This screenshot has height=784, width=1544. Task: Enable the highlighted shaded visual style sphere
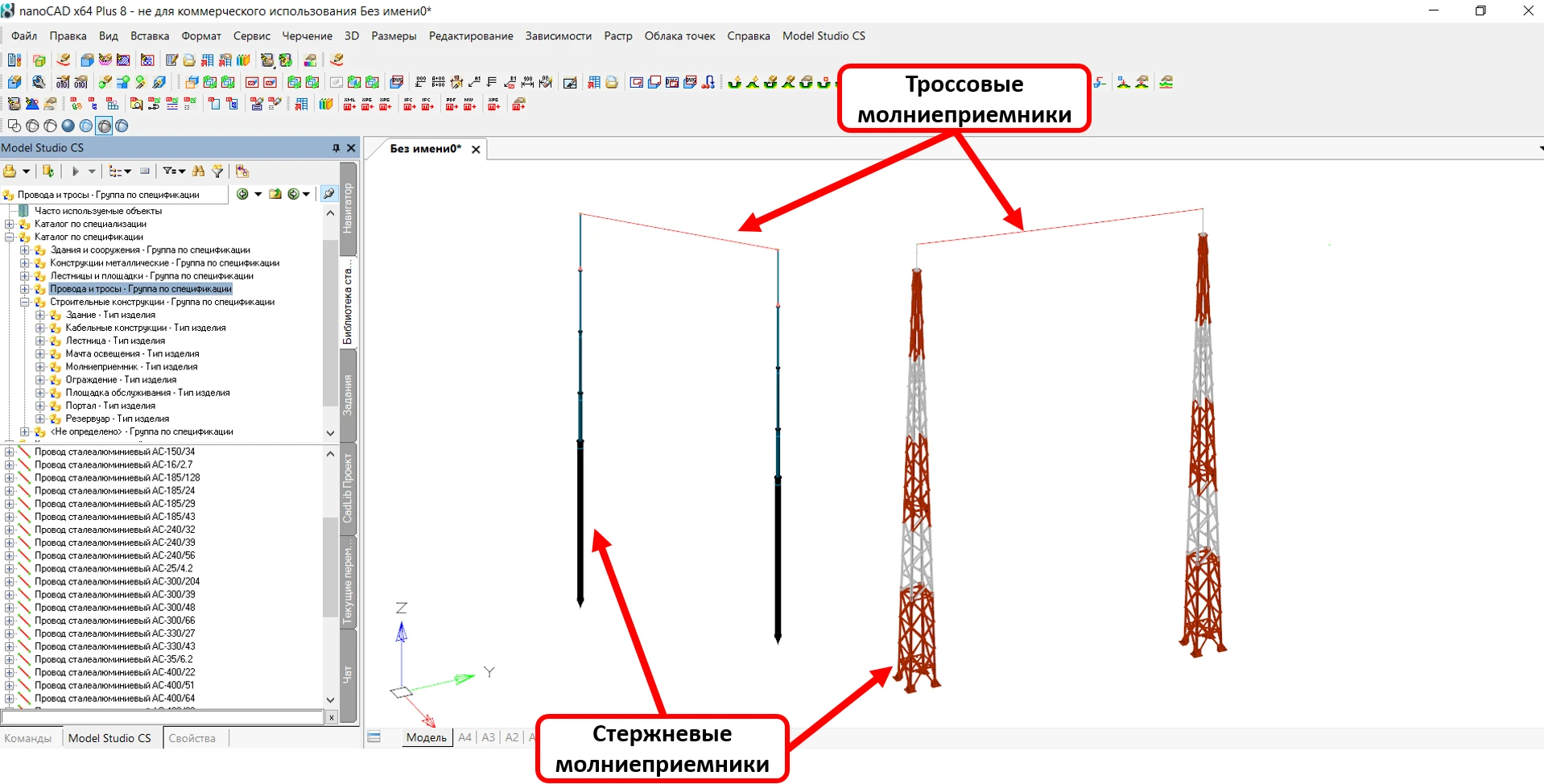(x=104, y=126)
